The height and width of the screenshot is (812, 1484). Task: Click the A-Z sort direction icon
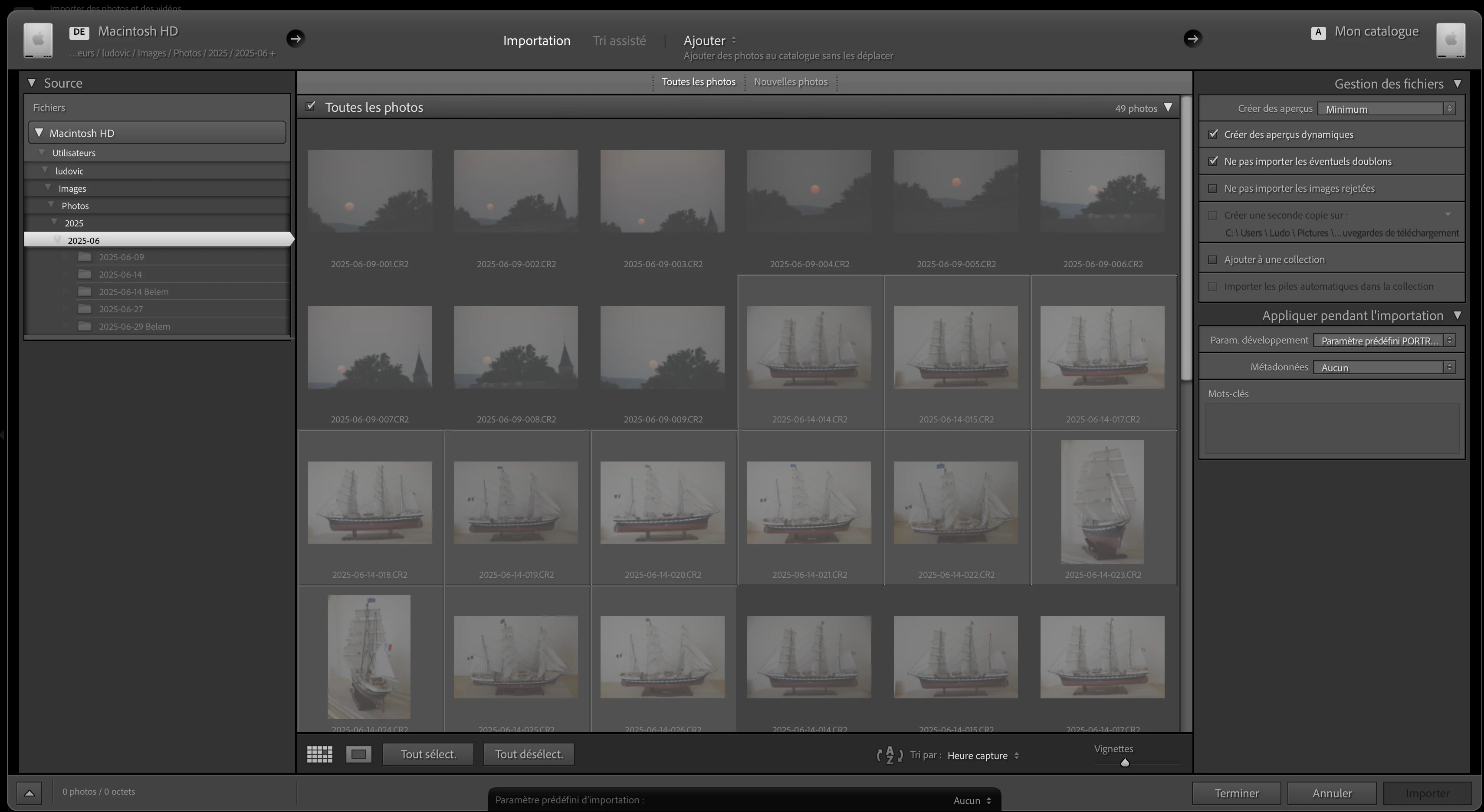tap(890, 755)
